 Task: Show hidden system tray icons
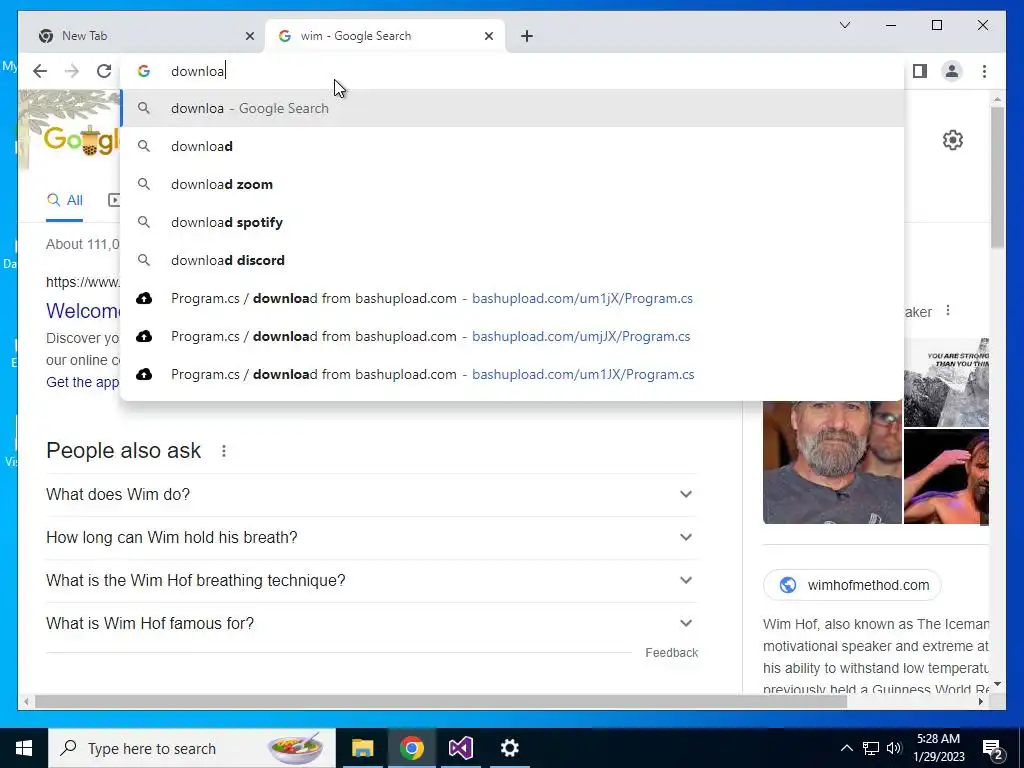[x=846, y=748]
